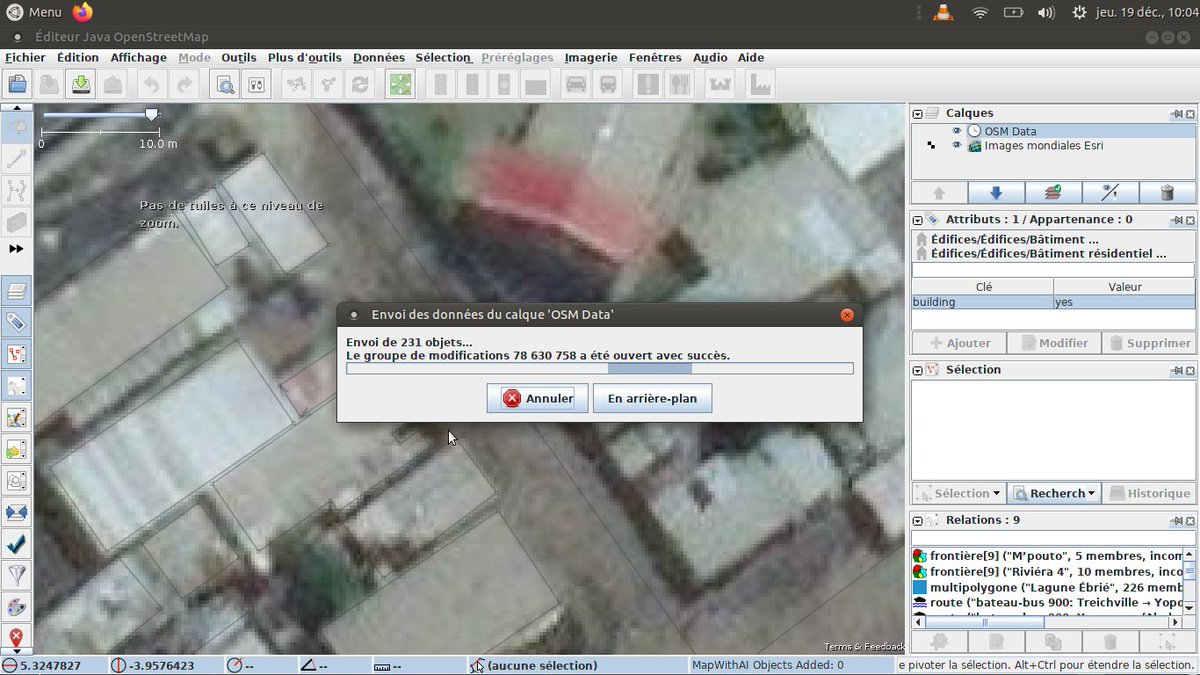The width and height of the screenshot is (1200, 675).
Task: Click the move layer up arrow button
Action: pos(938,193)
